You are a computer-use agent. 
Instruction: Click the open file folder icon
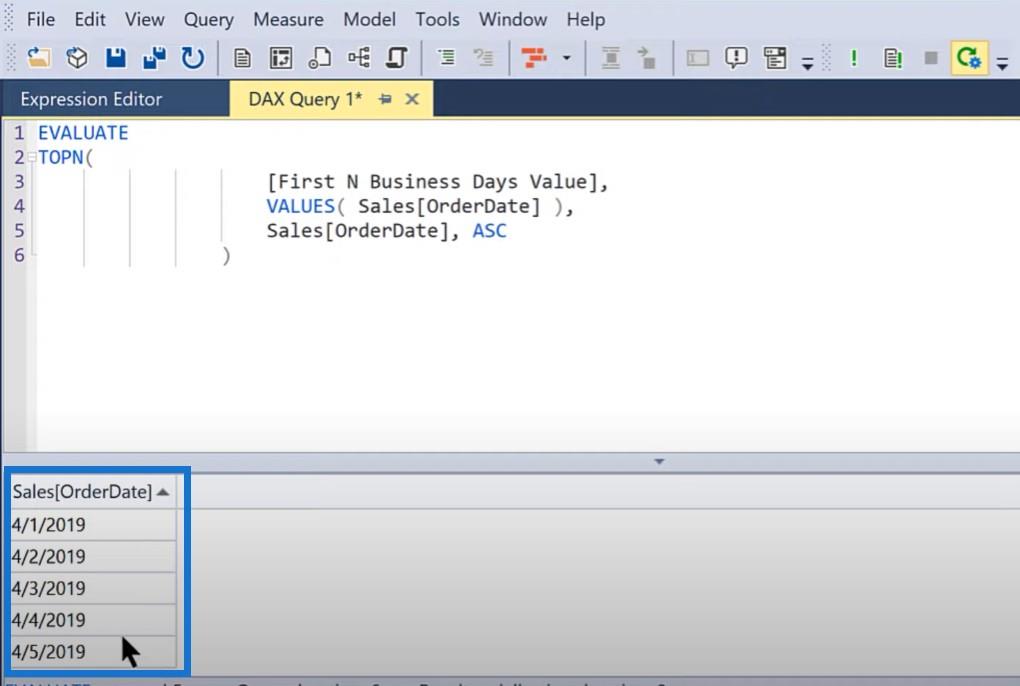[x=38, y=58]
